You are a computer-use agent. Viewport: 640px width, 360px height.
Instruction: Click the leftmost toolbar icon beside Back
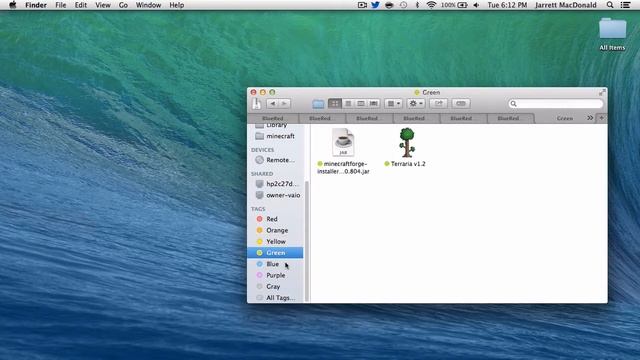(x=257, y=104)
